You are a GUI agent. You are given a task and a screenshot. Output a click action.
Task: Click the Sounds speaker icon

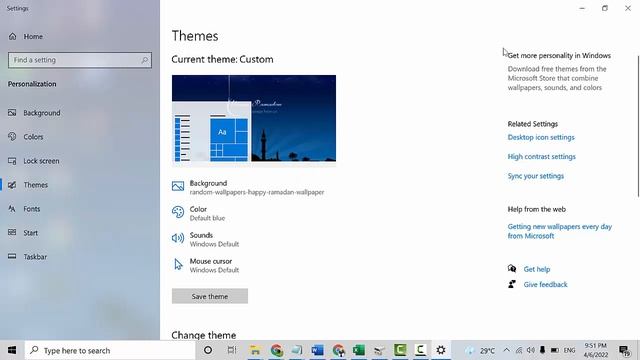tap(178, 238)
